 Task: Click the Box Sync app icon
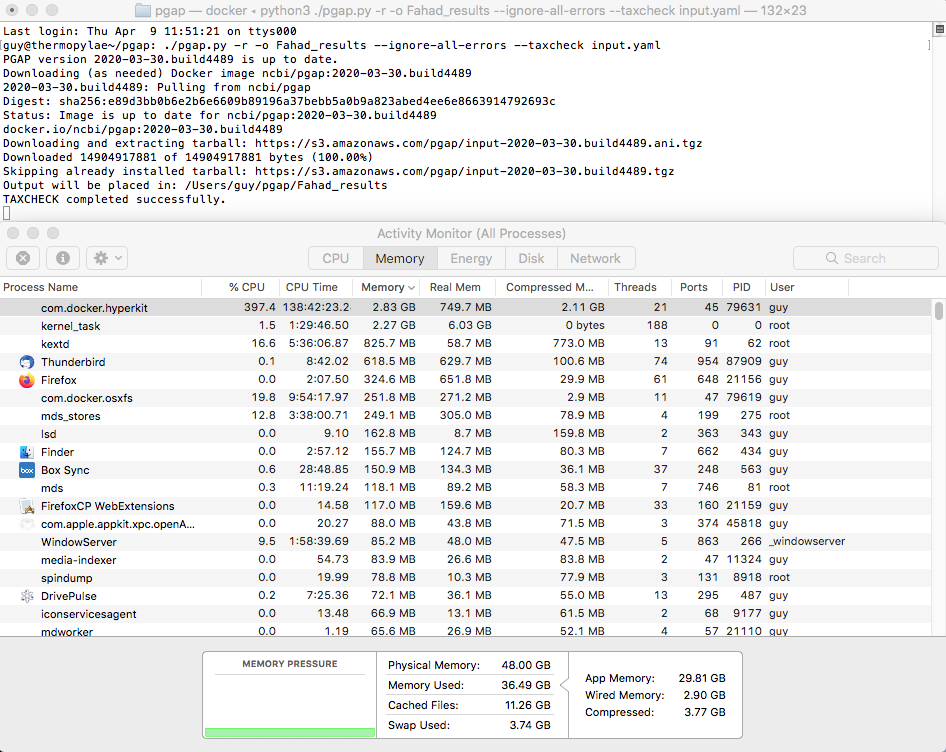point(27,470)
